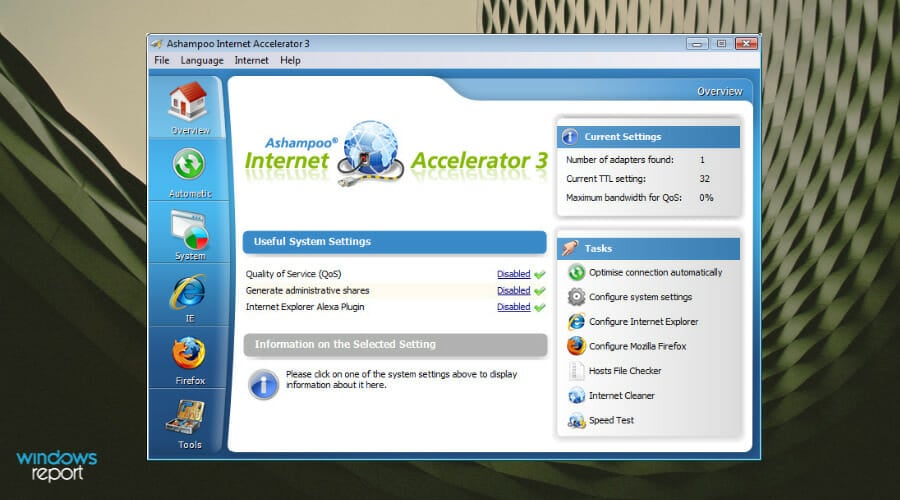900x500 pixels.
Task: Maximize the Ashampoo Internet Accelerator window
Action: click(x=721, y=44)
